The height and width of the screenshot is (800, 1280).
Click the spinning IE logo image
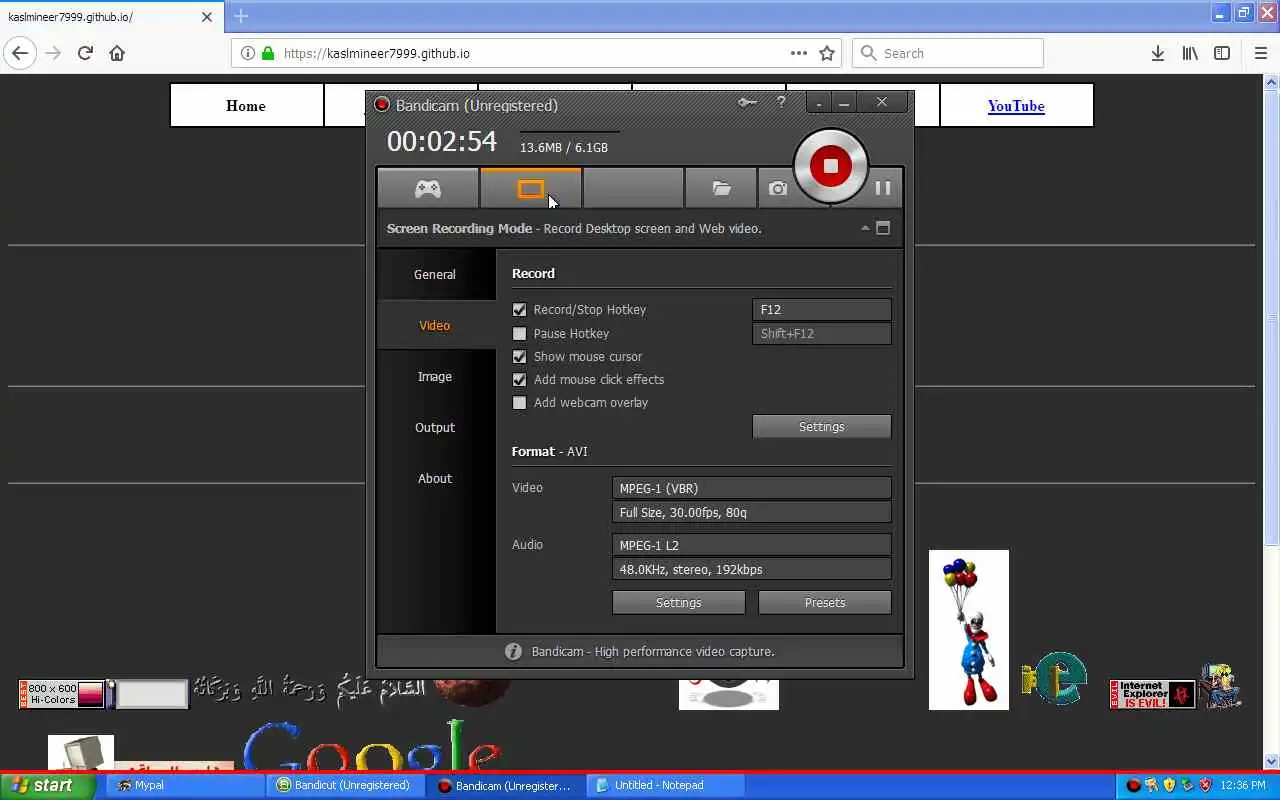pos(1055,678)
